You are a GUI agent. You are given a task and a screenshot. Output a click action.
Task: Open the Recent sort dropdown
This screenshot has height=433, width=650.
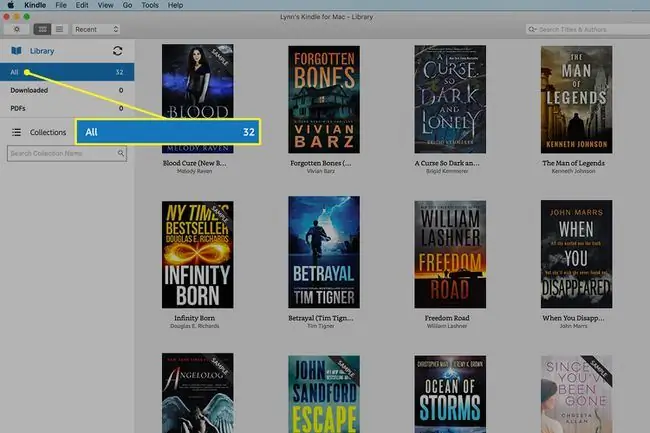(96, 29)
